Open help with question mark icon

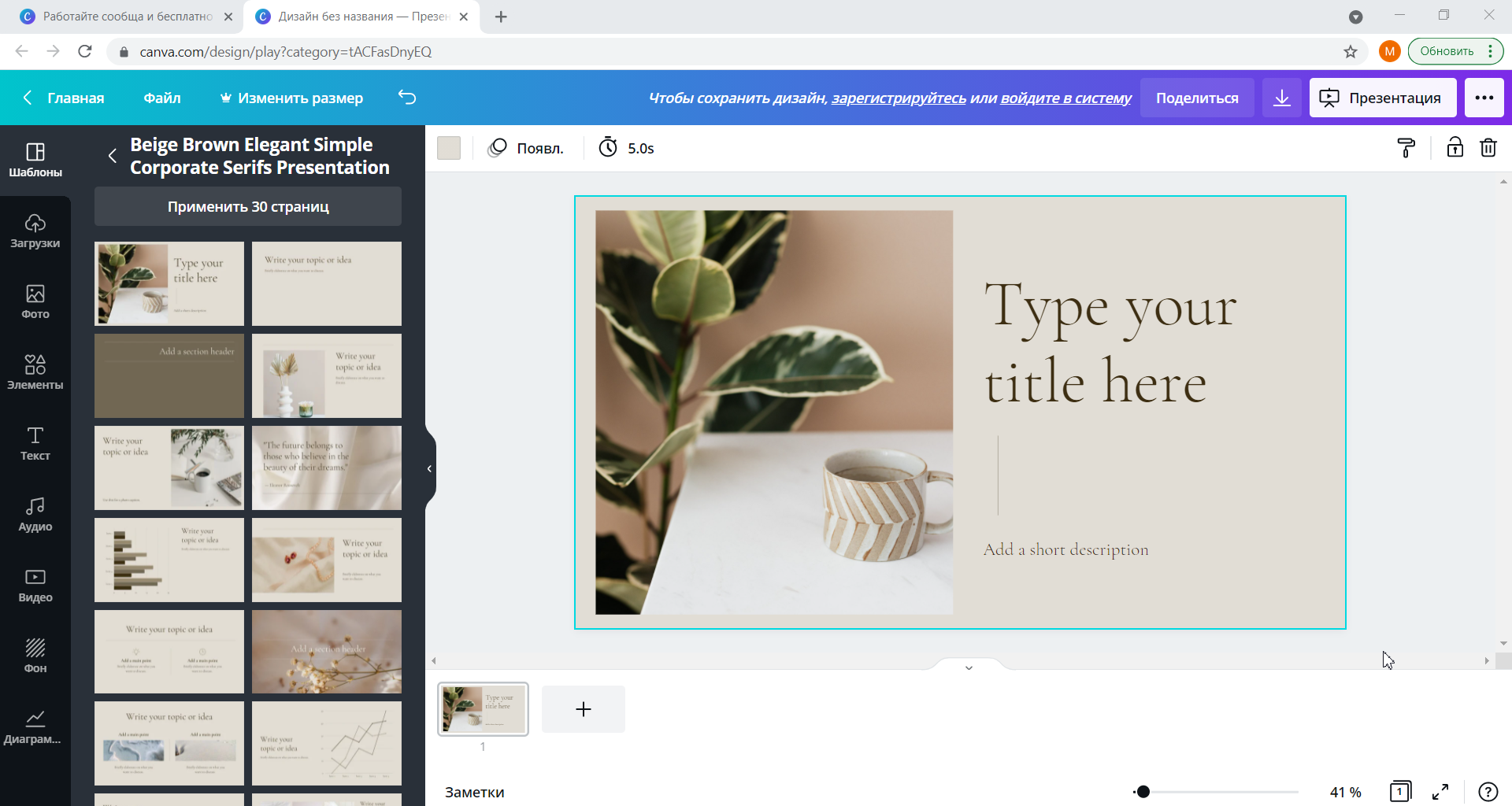pos(1488,792)
